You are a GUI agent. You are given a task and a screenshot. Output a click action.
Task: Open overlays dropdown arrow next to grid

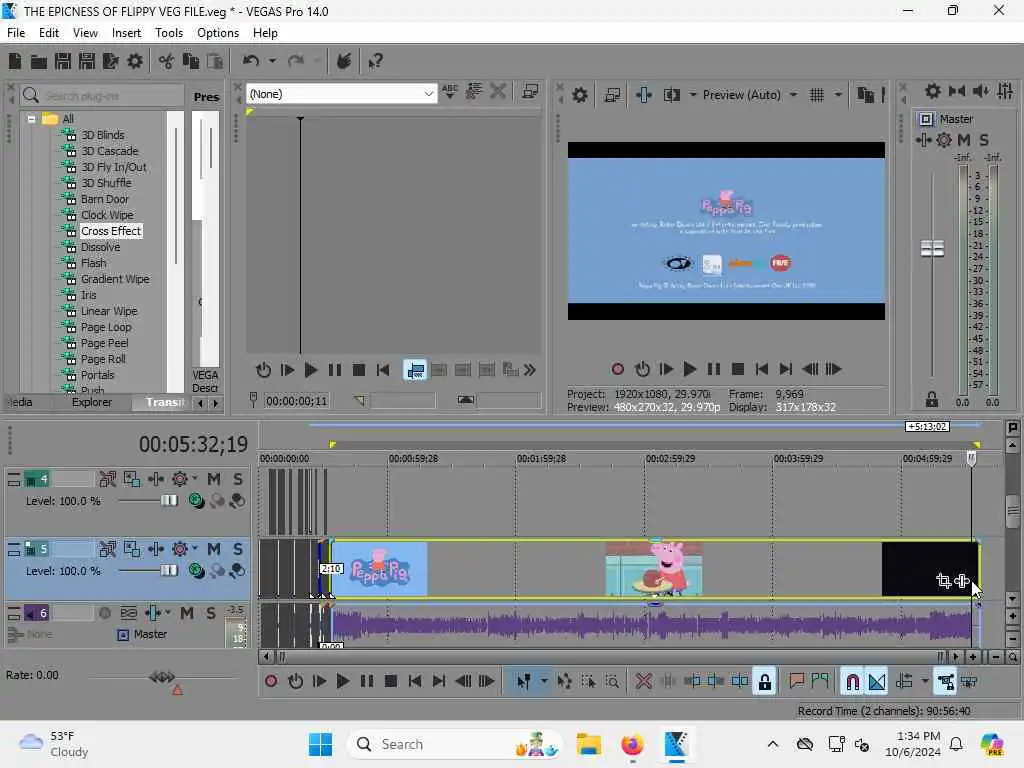[x=838, y=95]
